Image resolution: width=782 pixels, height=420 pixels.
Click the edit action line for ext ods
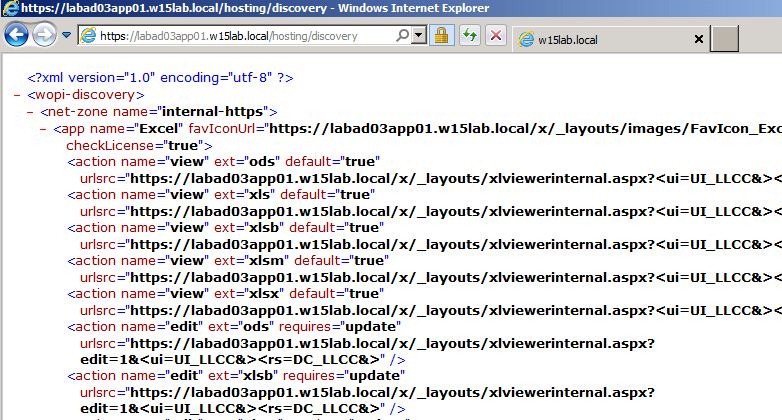pyautogui.click(x=234, y=327)
